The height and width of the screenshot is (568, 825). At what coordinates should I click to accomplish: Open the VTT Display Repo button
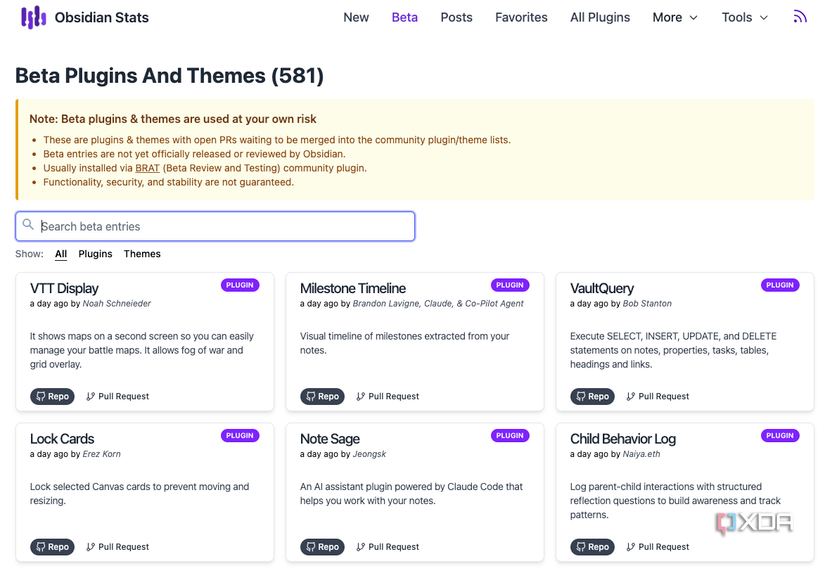click(52, 396)
